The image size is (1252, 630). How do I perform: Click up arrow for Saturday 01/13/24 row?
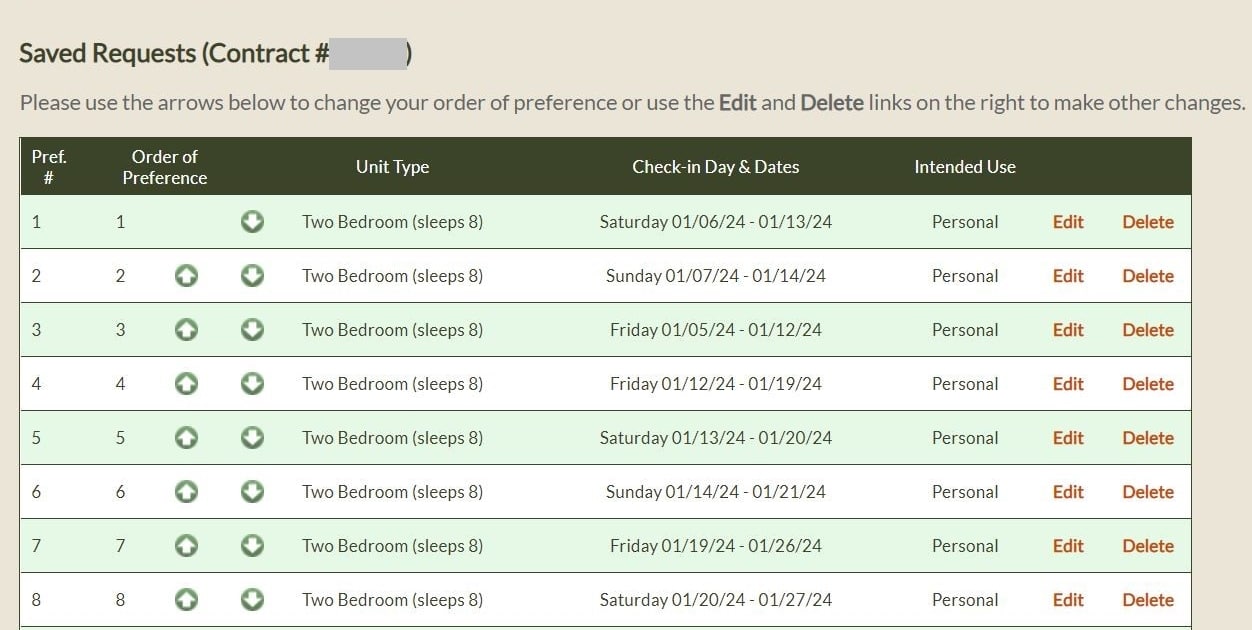click(x=186, y=438)
